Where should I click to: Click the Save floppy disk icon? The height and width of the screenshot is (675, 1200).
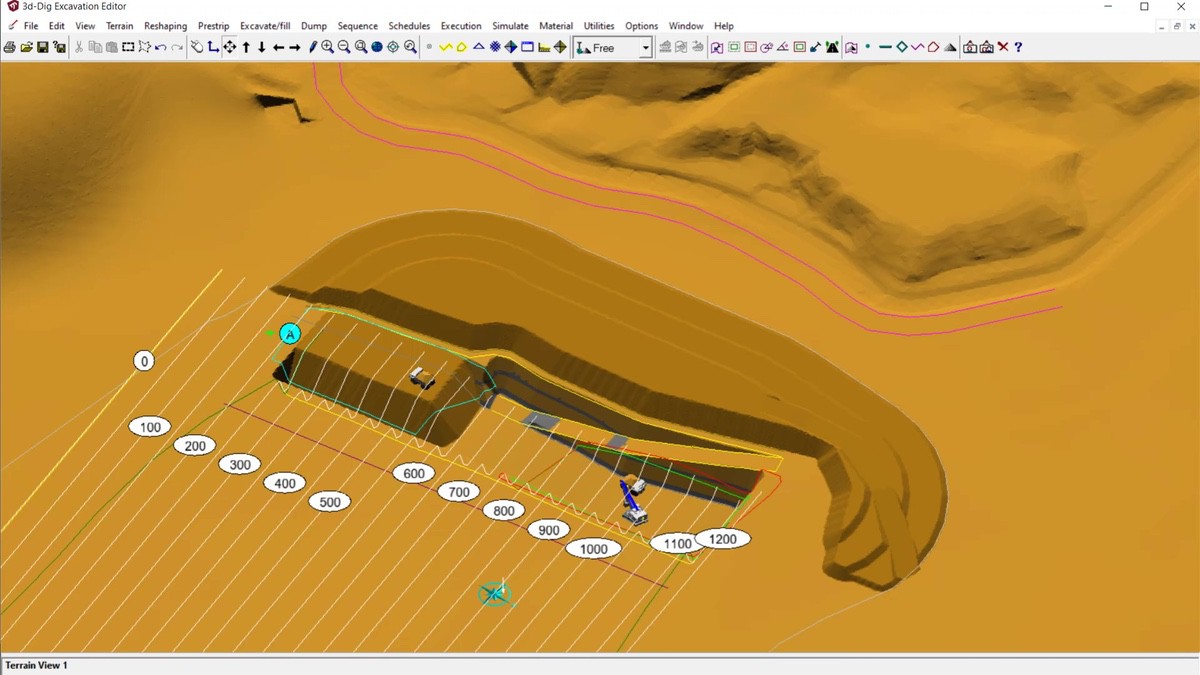[43, 47]
